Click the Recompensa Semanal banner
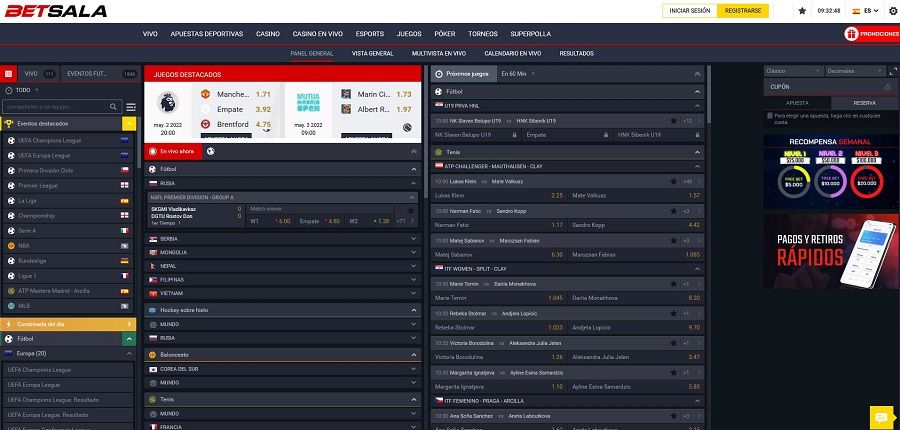 pos(831,172)
